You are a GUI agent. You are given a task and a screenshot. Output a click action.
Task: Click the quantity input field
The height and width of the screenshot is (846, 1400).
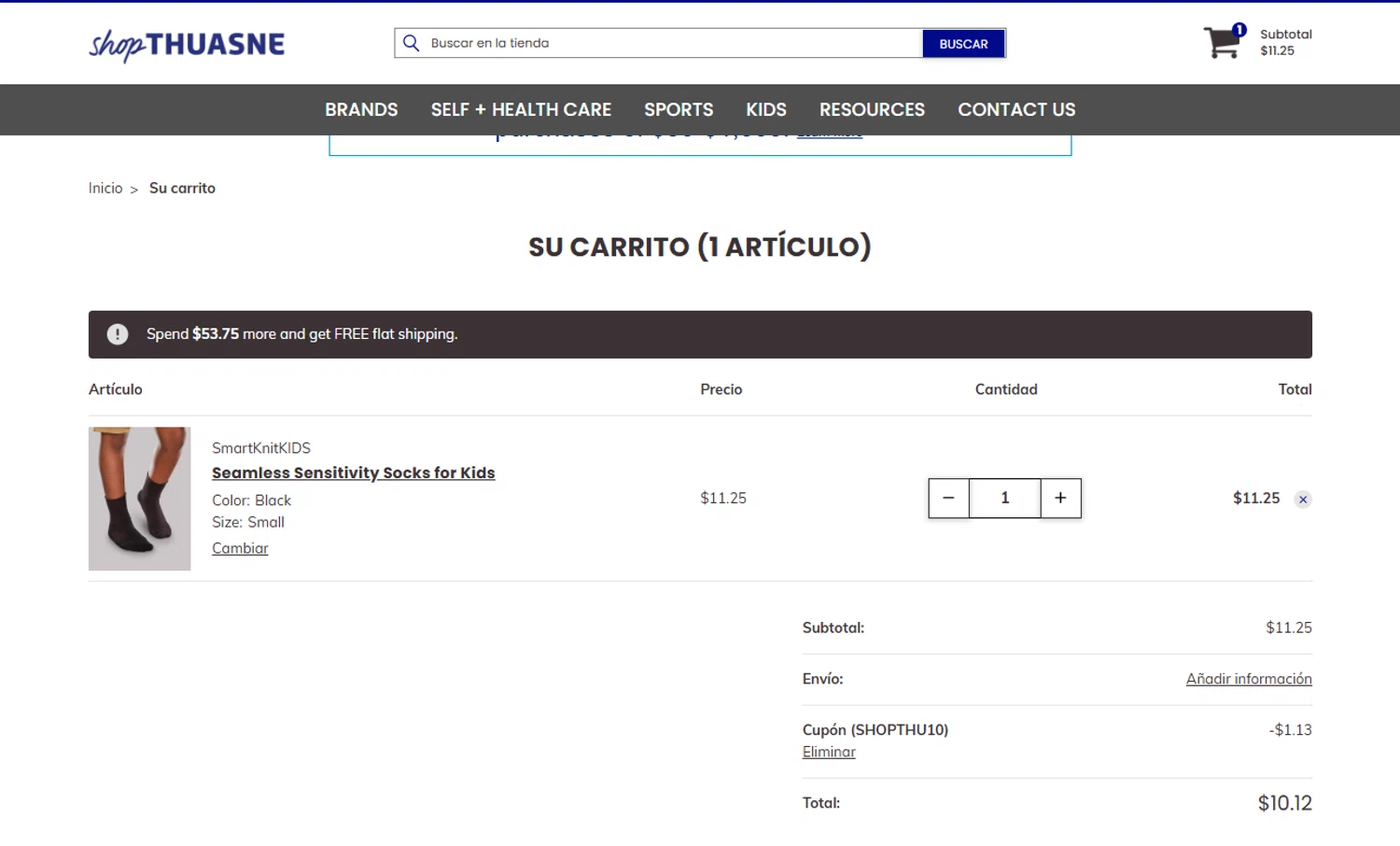click(1005, 499)
